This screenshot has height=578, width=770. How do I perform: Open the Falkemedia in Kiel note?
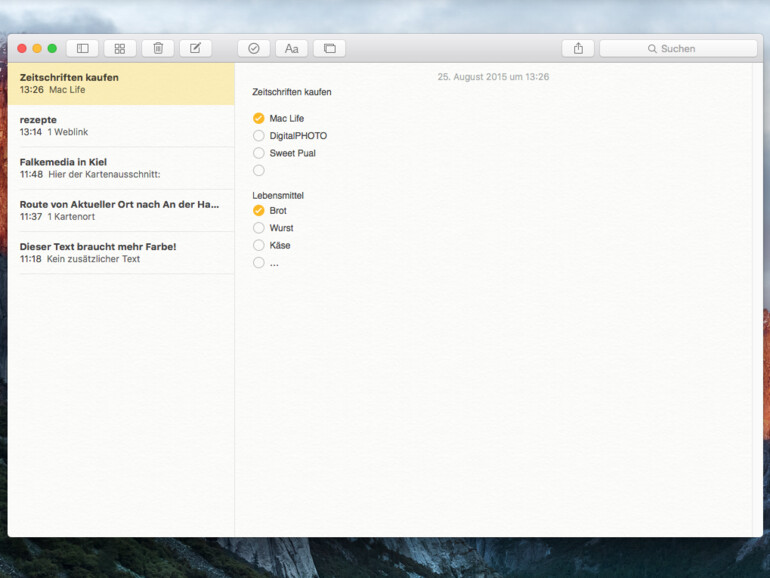click(120, 168)
